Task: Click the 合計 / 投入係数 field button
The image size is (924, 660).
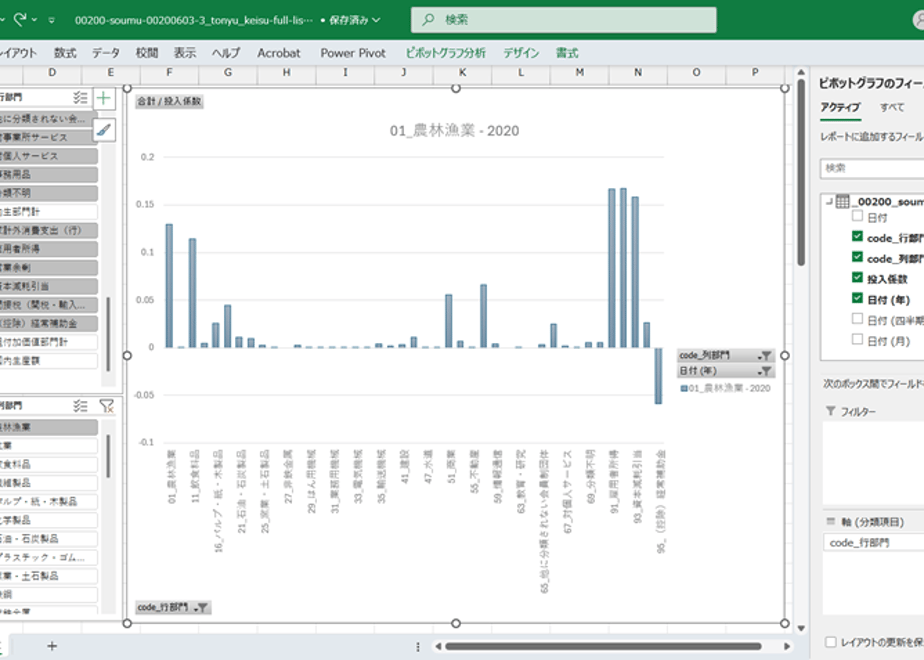Action: point(169,101)
